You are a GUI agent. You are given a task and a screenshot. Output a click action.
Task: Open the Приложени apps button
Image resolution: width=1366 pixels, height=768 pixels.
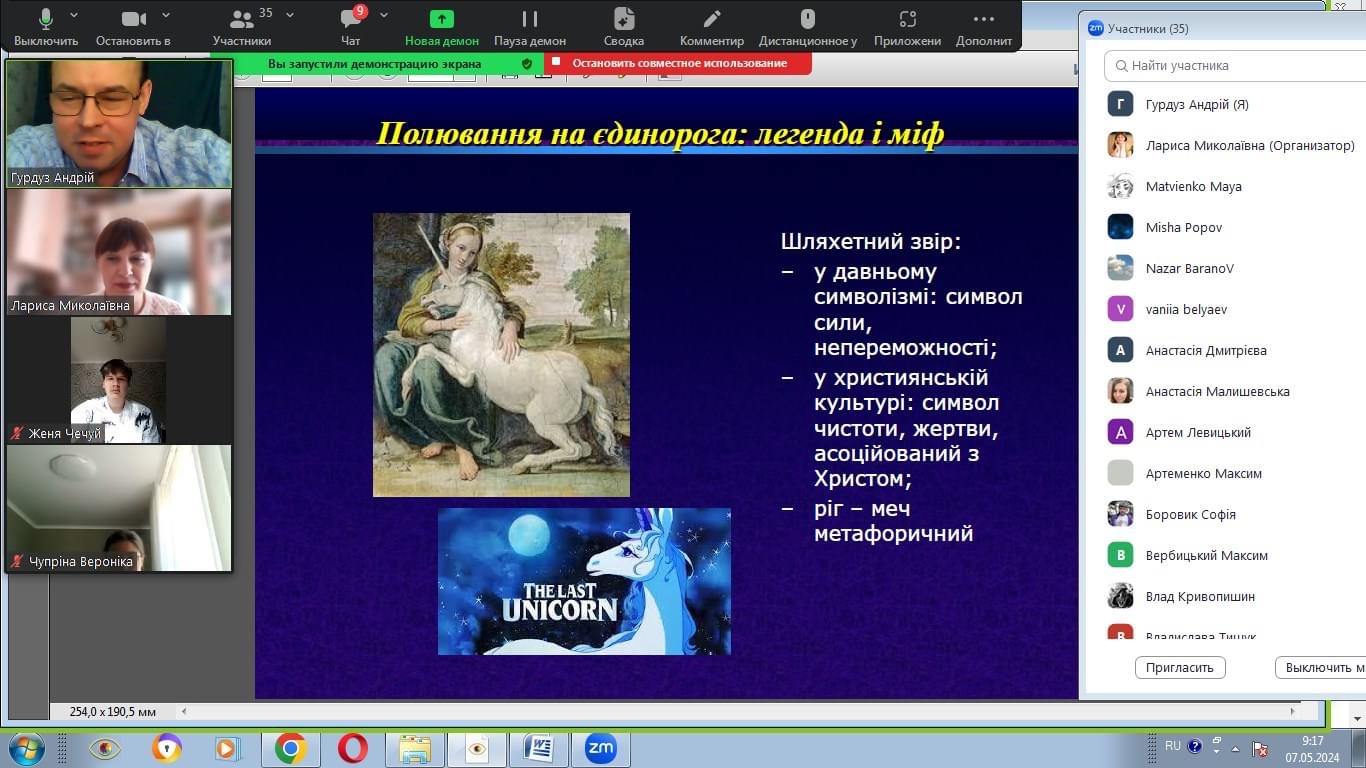(907, 27)
